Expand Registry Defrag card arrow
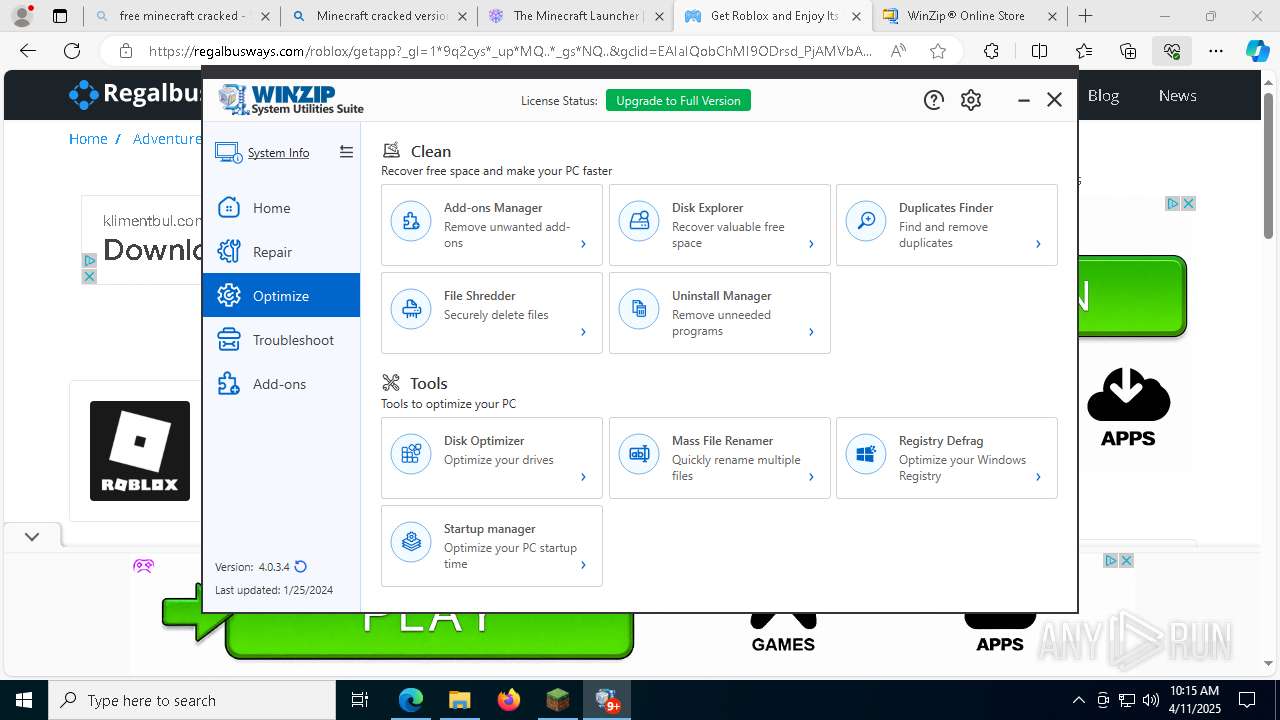The width and height of the screenshot is (1280, 720). 1038,477
